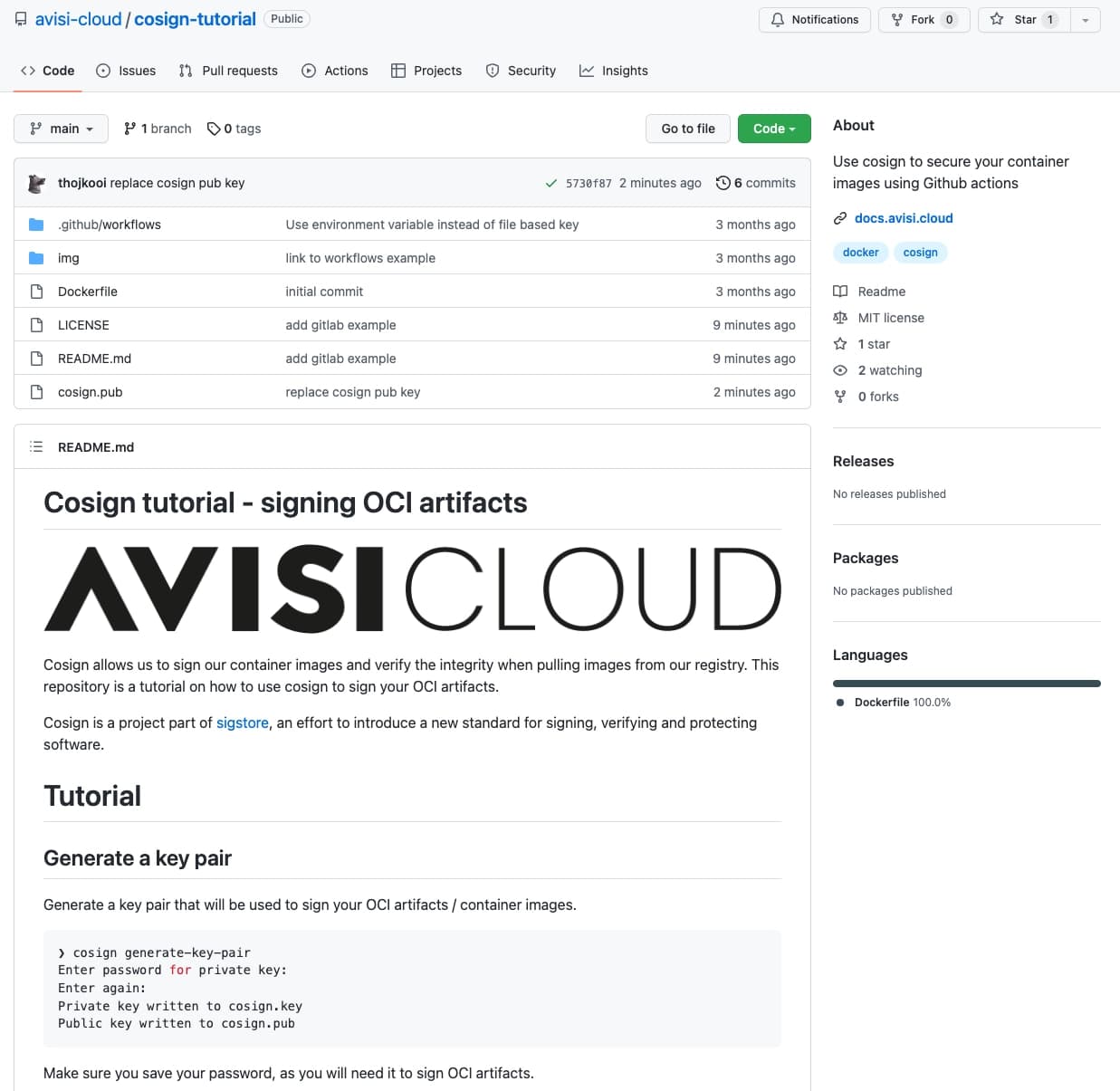
Task: Click the README.md list icon header
Action: [36, 446]
